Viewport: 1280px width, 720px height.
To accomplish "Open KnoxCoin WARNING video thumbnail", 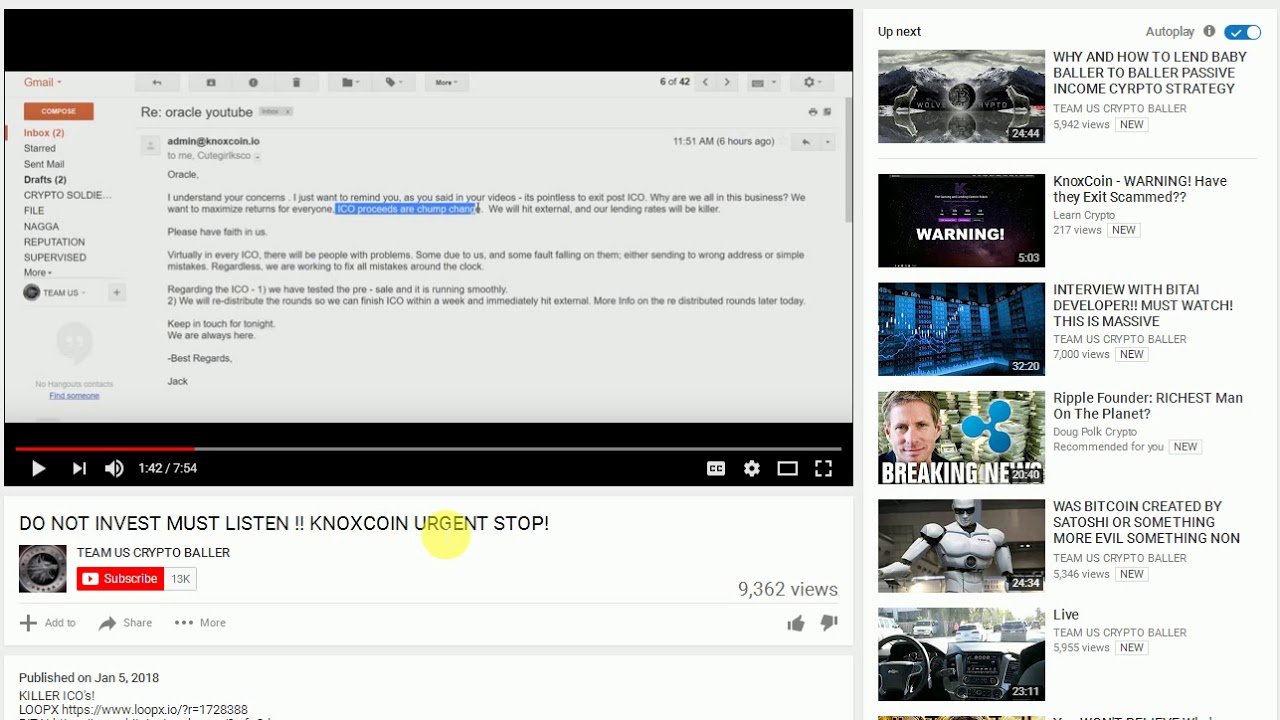I will coord(961,221).
